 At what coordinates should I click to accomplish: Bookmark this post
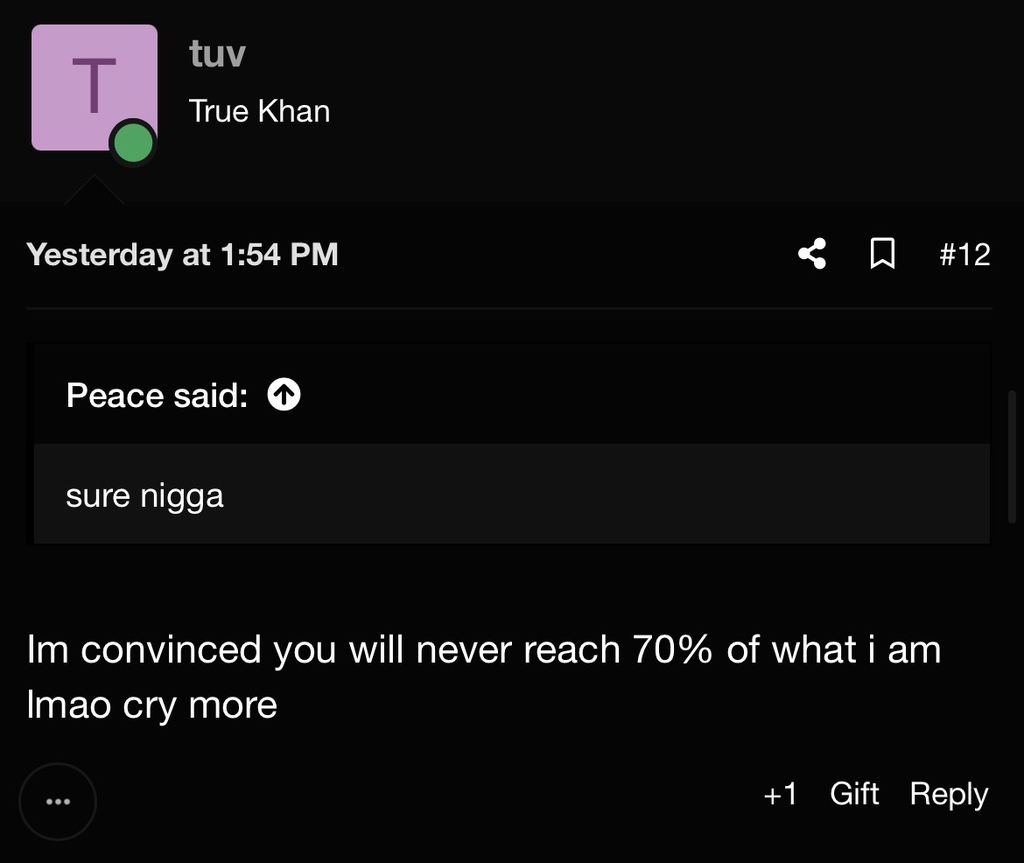(882, 255)
